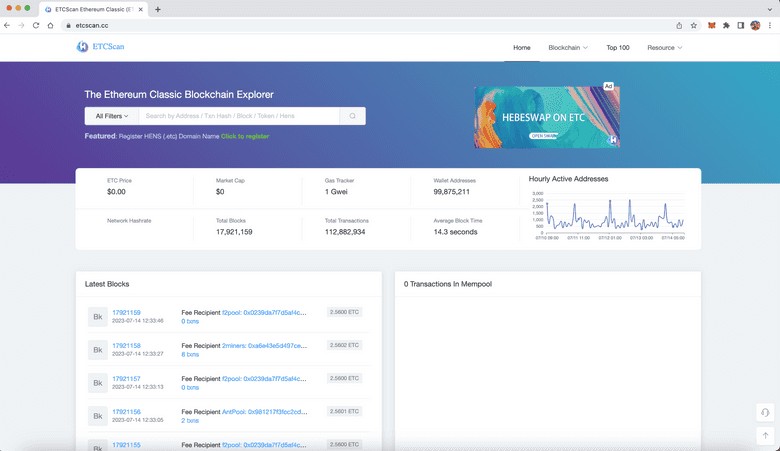Viewport: 780px width, 451px height.
Task: Bookmark this page with the star icon
Action: tap(694, 25)
